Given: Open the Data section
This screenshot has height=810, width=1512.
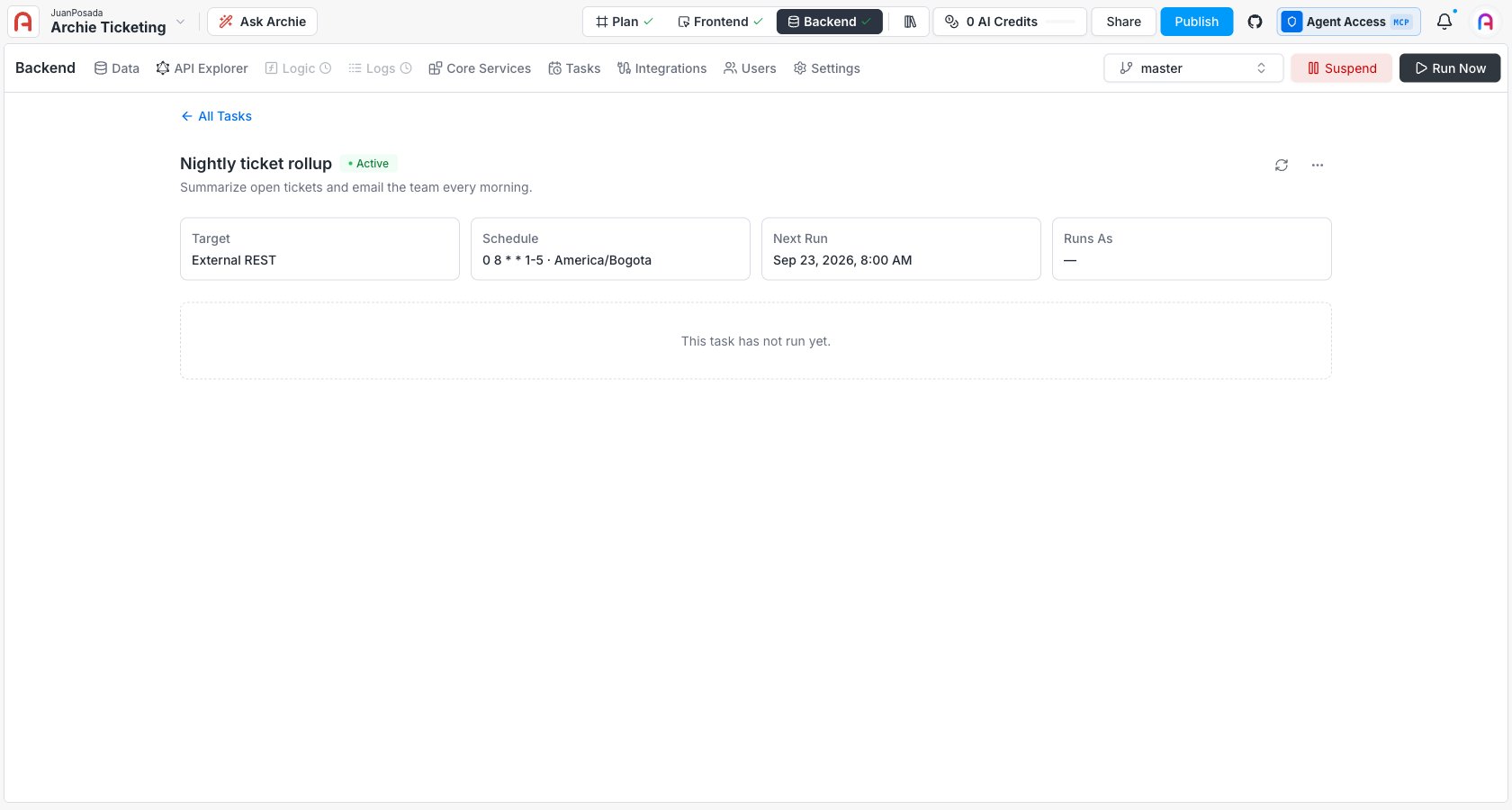Looking at the screenshot, I should point(117,68).
